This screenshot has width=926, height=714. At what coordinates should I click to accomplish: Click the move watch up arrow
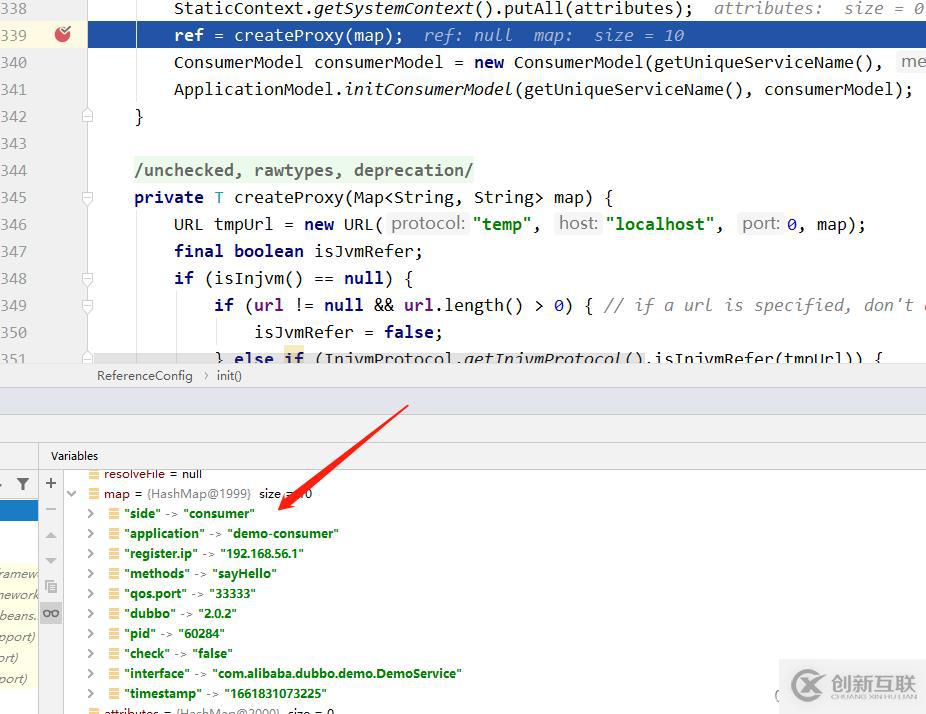[51, 536]
